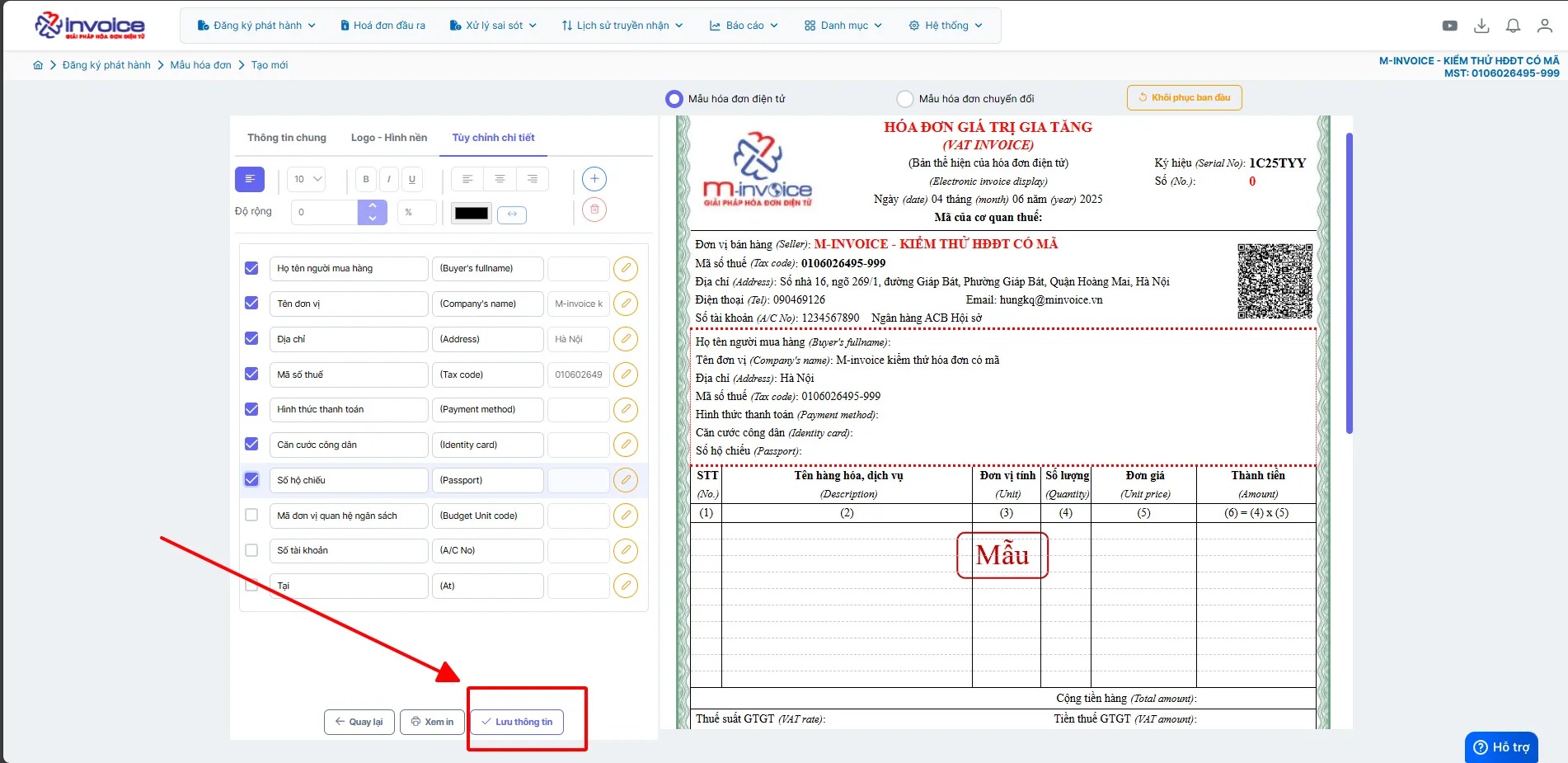Open the width unit % selector

(x=416, y=213)
